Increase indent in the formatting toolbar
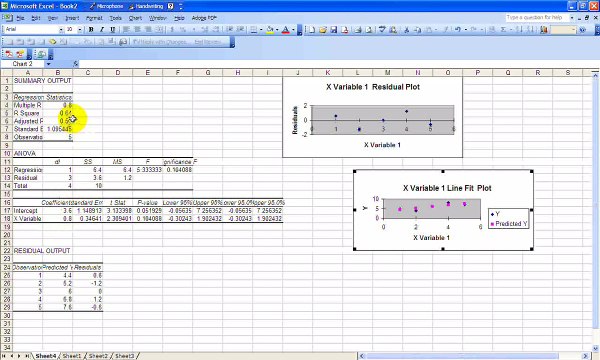Image resolution: width=600 pixels, height=360 pixels. [240, 29]
